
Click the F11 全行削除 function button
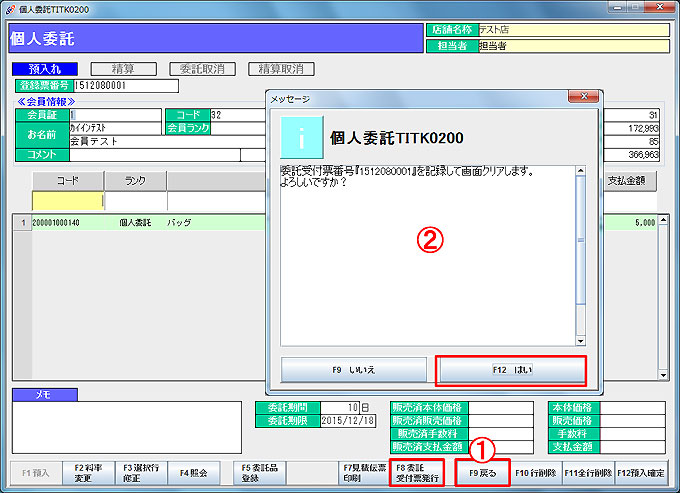588,473
